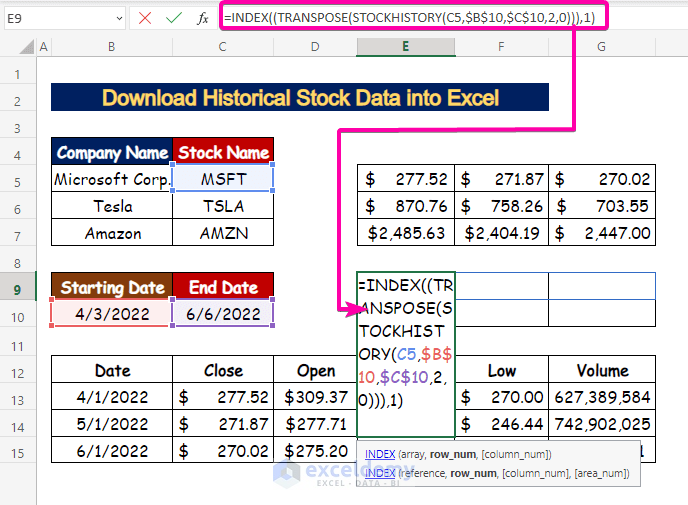Image resolution: width=688 pixels, height=505 pixels.
Task: Click the Name Box showing E9
Action: pos(65,18)
